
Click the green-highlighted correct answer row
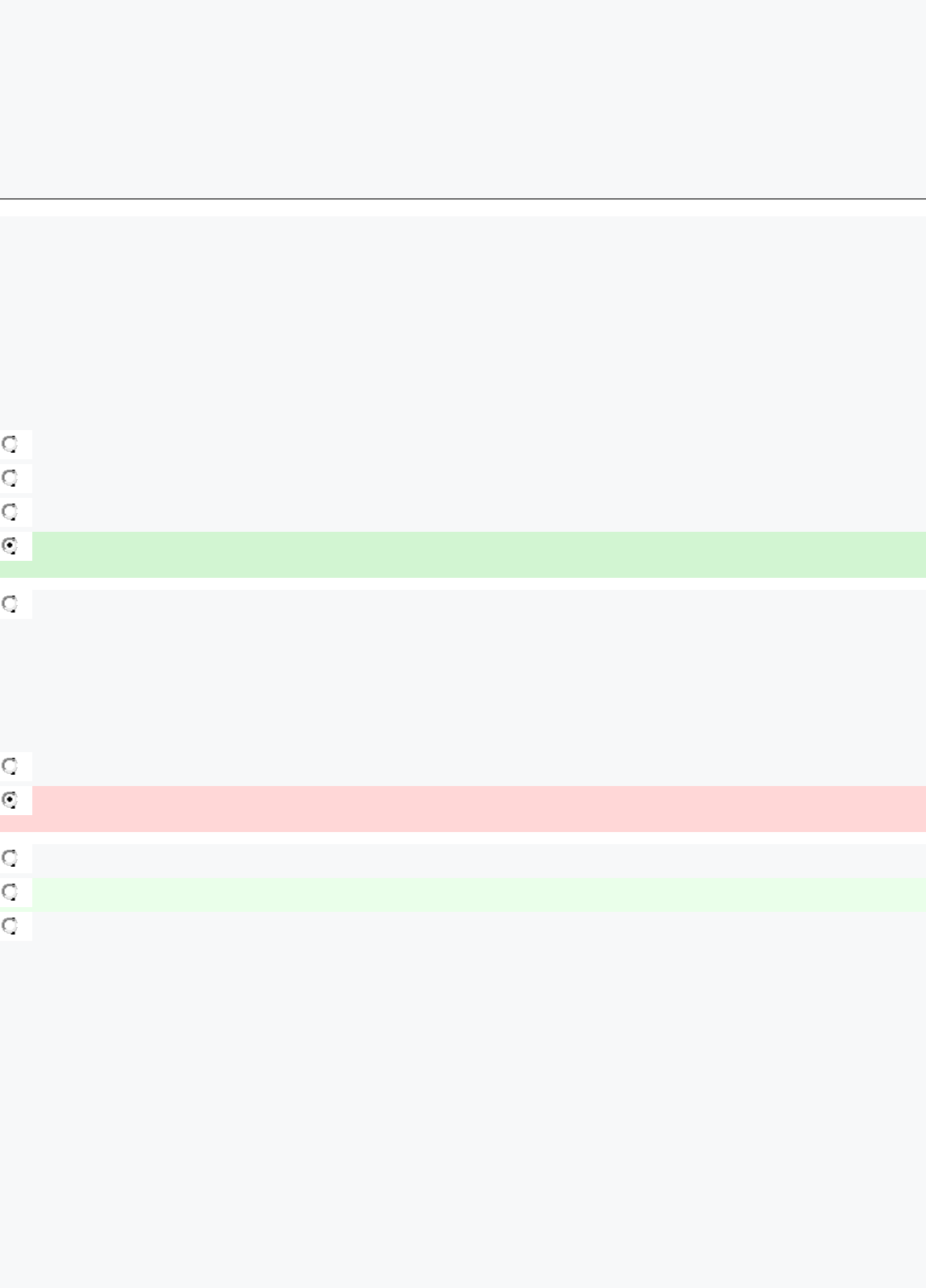[463, 554]
